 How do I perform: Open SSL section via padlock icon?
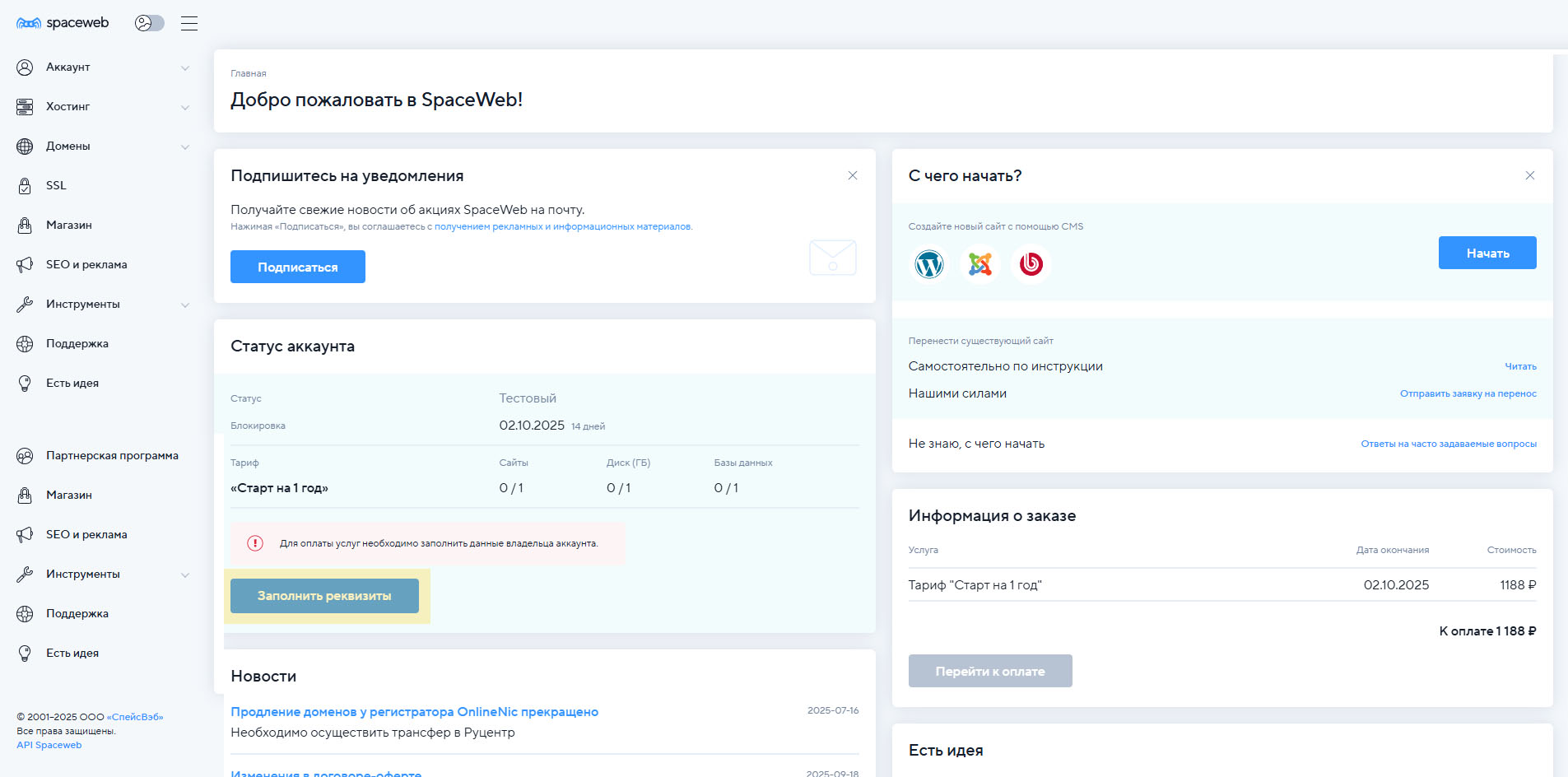[25, 186]
